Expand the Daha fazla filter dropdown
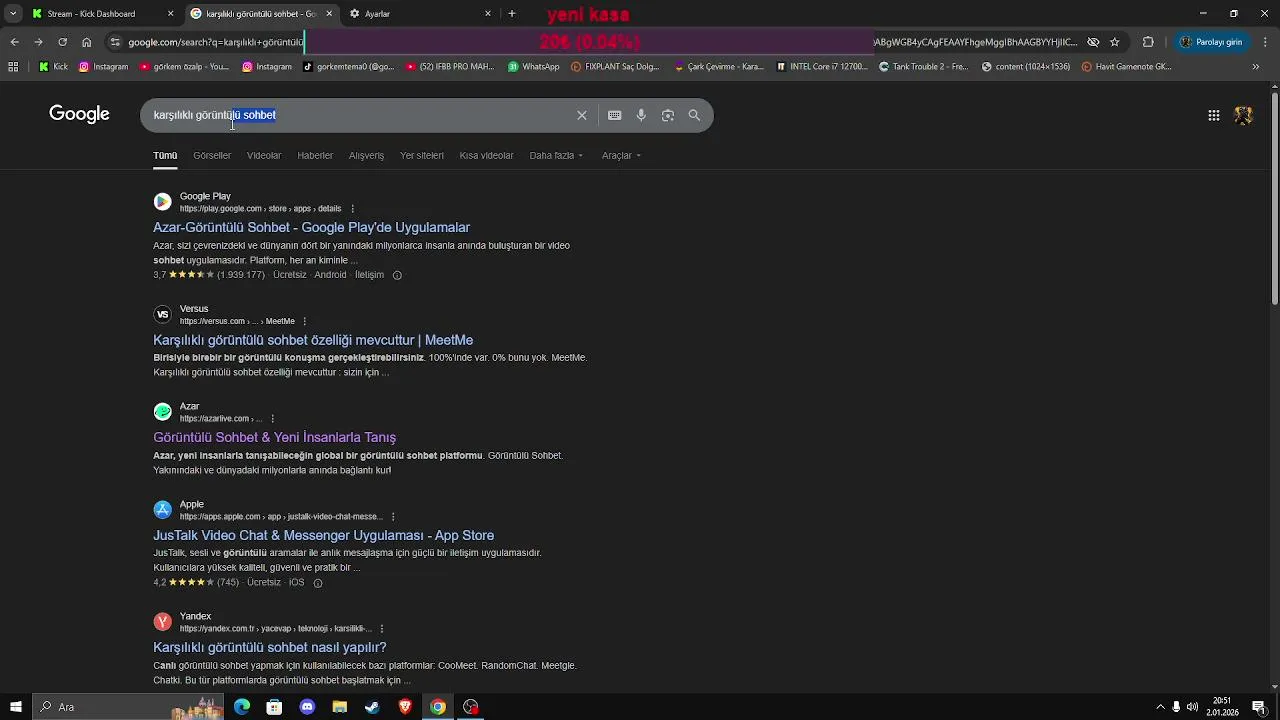 556,156
